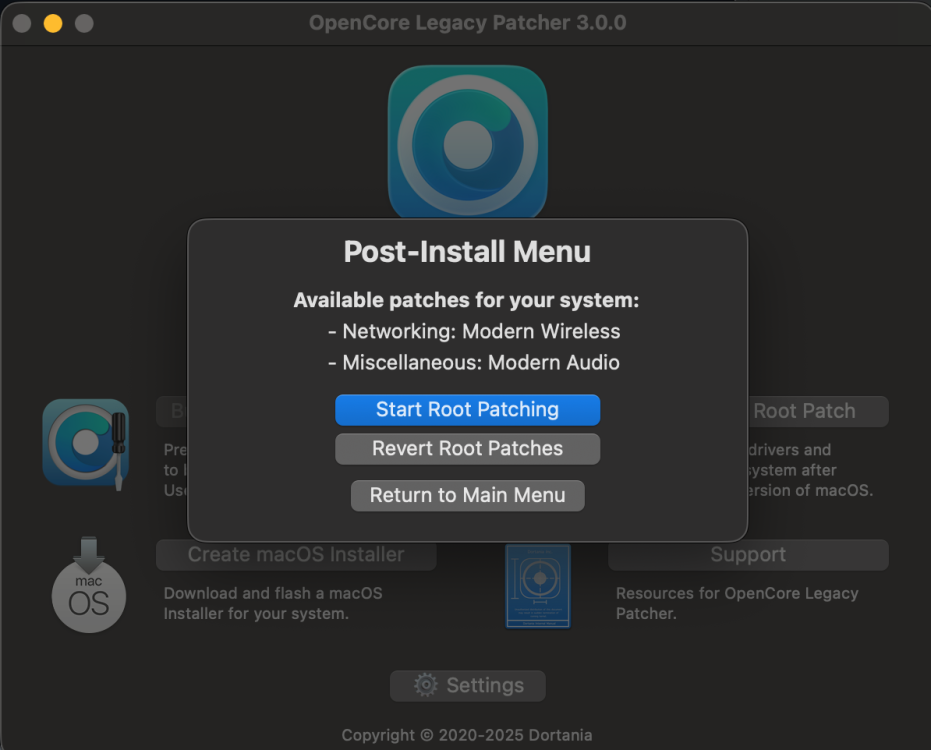Viewport: 931px width, 750px height.
Task: Click the gear icon in Settings
Action: [425, 685]
